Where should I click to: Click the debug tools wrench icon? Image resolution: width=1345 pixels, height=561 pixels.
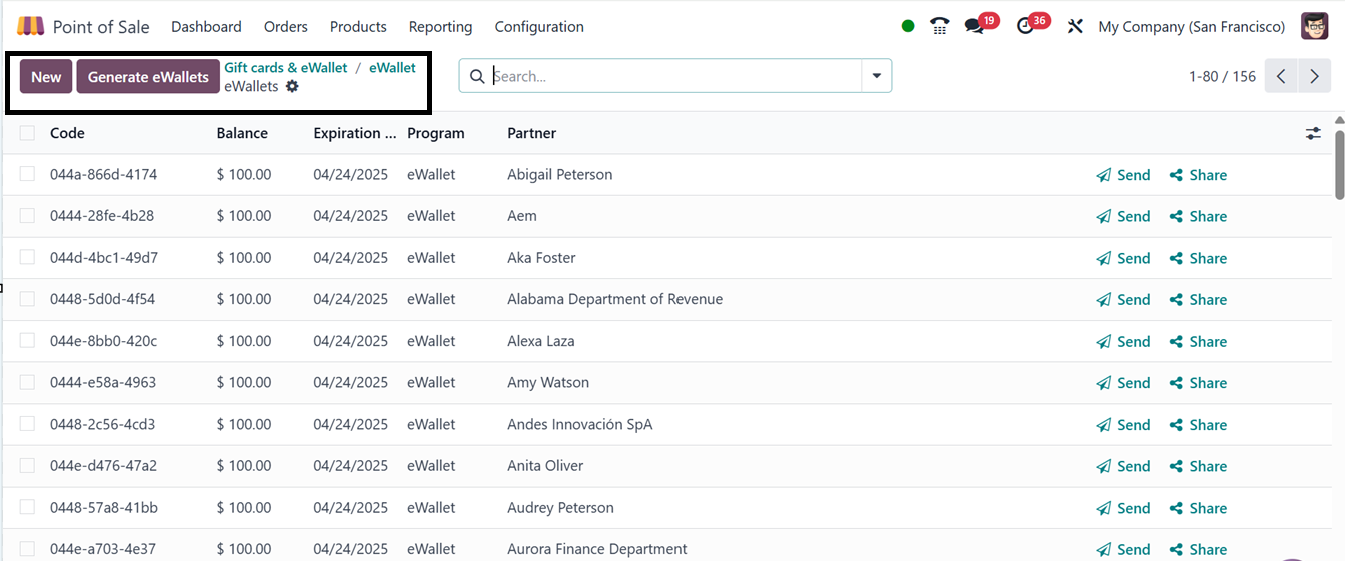(1075, 27)
